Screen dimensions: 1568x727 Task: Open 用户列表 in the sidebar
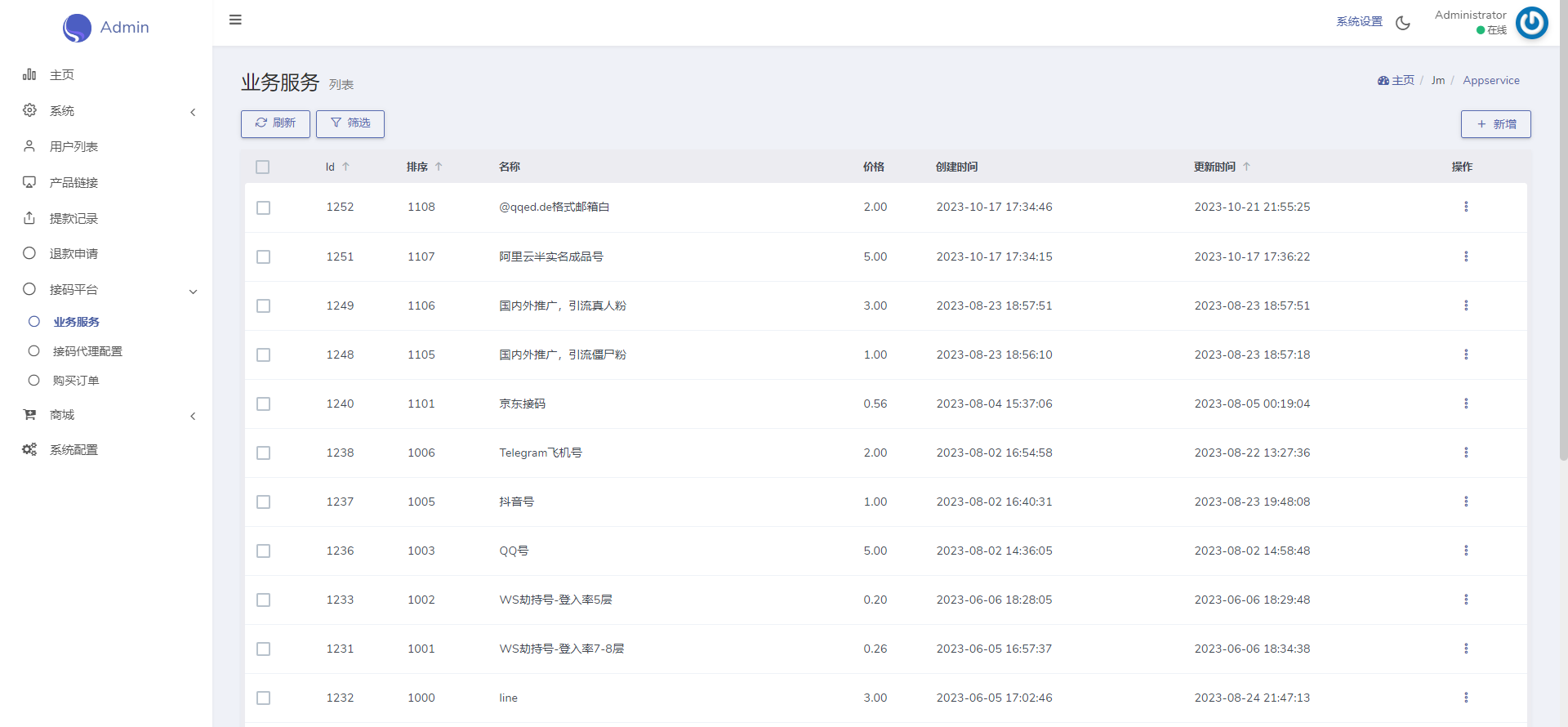tap(73, 147)
